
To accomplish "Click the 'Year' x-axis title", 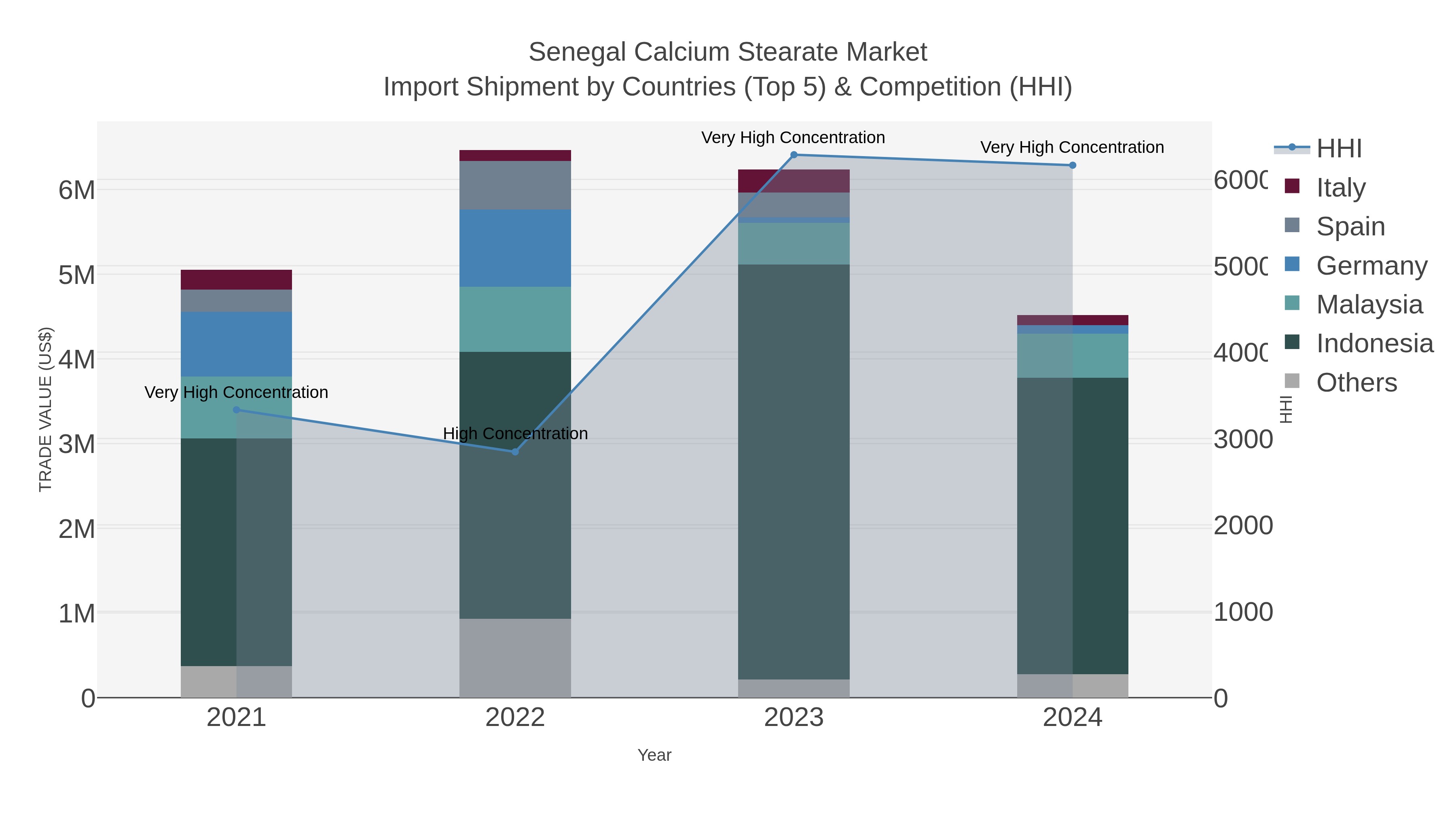I will click(654, 755).
